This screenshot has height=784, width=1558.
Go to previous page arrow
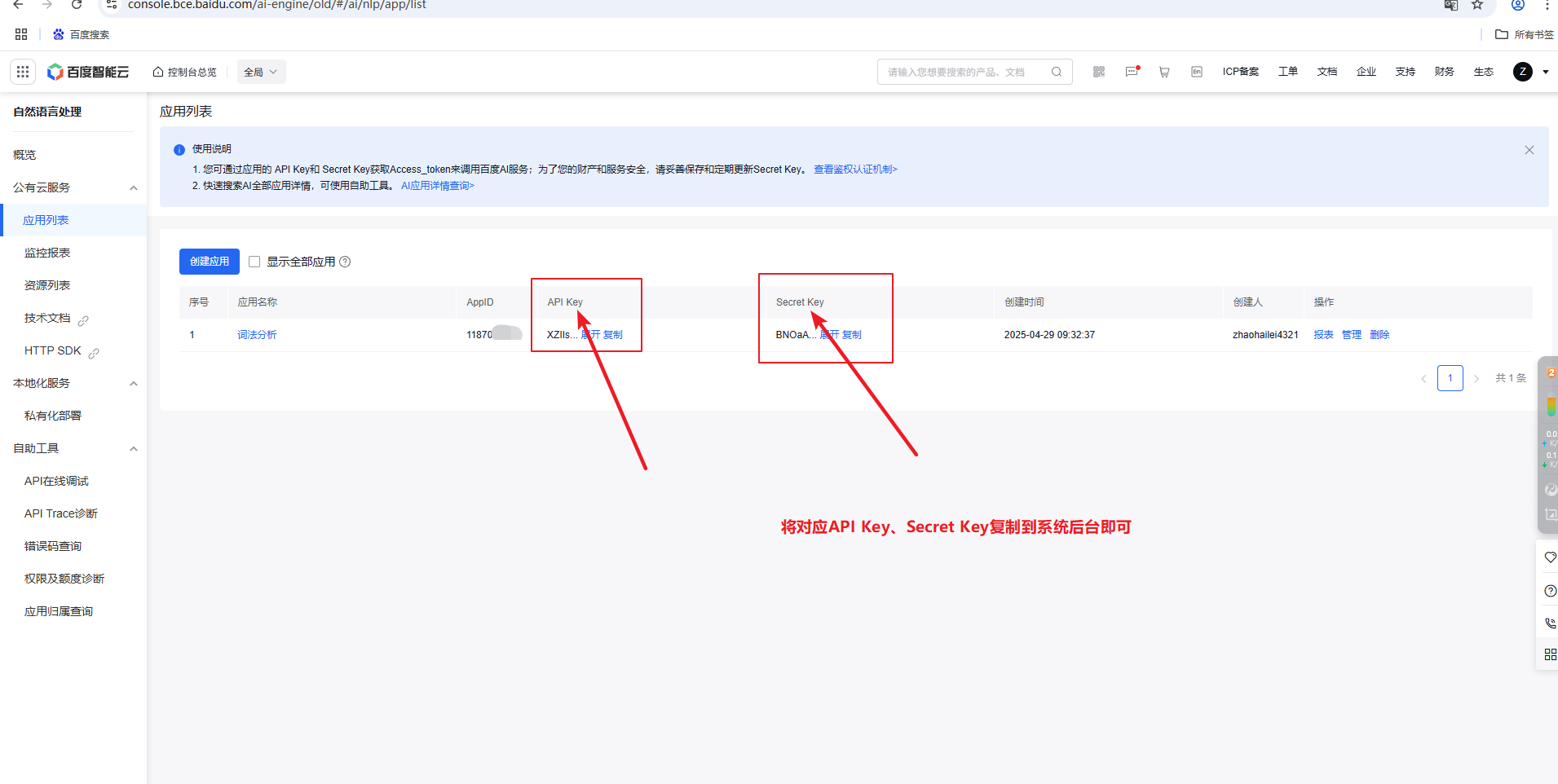point(1423,378)
